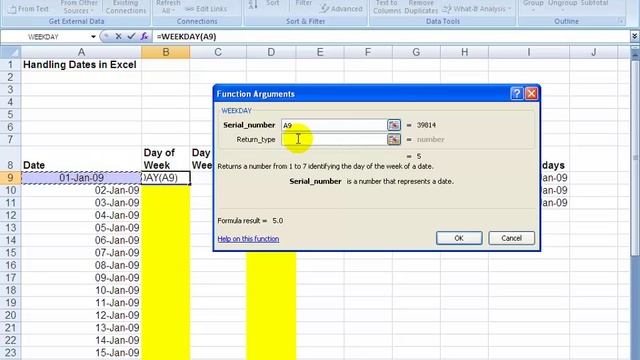Open the Name Box function dropdown arrow
Image resolution: width=640 pixels, height=360 pixels.
[93, 37]
